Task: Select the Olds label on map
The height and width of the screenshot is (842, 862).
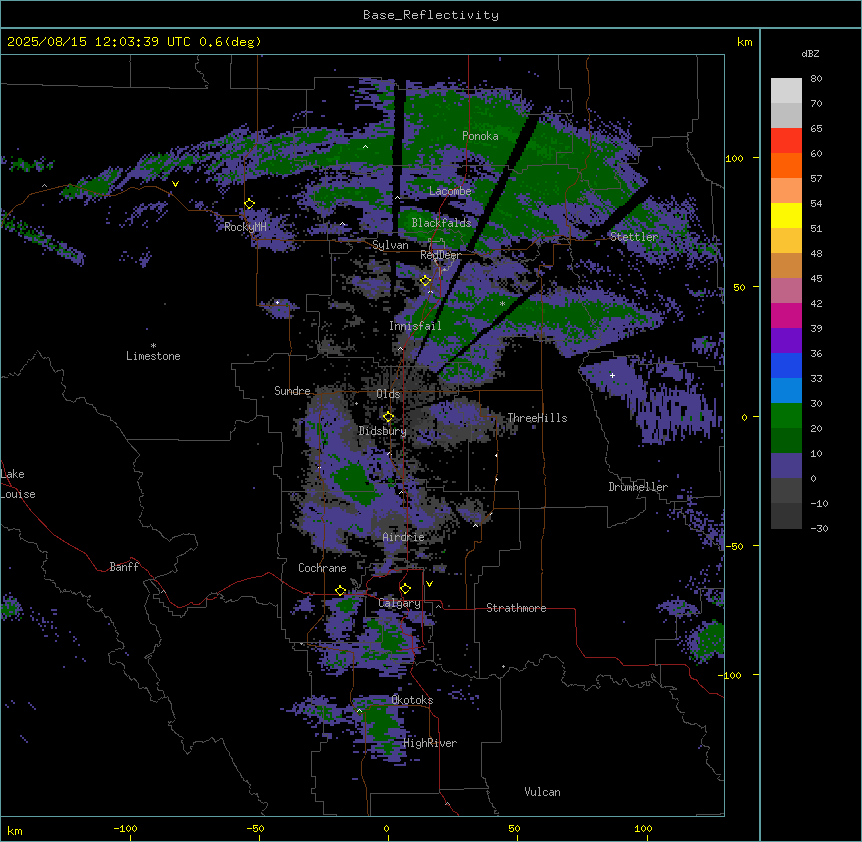Action: pyautogui.click(x=388, y=394)
